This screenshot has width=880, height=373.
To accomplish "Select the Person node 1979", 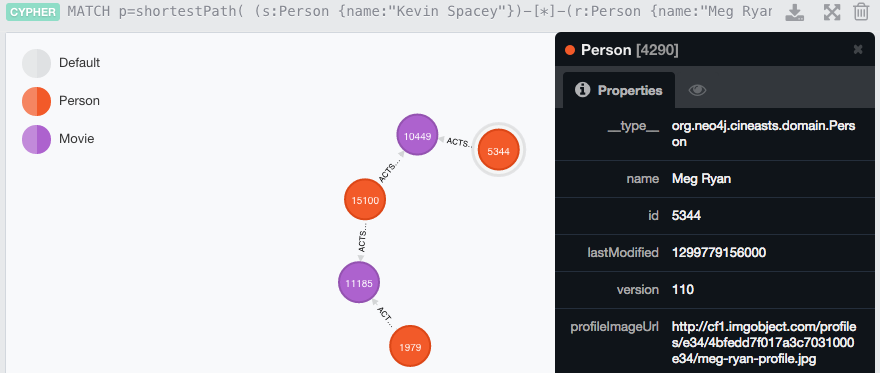I will click(x=410, y=346).
